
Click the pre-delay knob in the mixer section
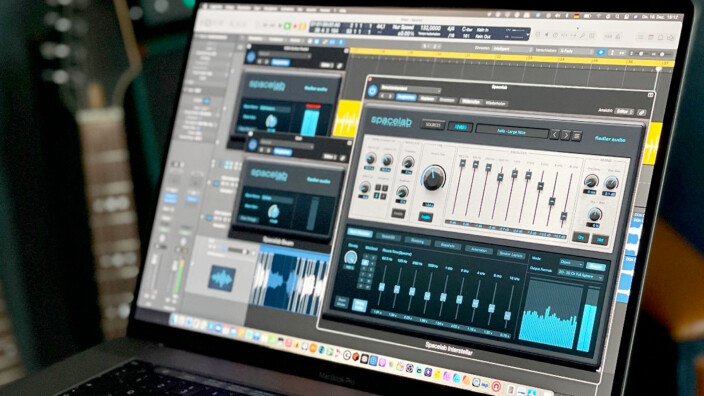[x=591, y=181]
